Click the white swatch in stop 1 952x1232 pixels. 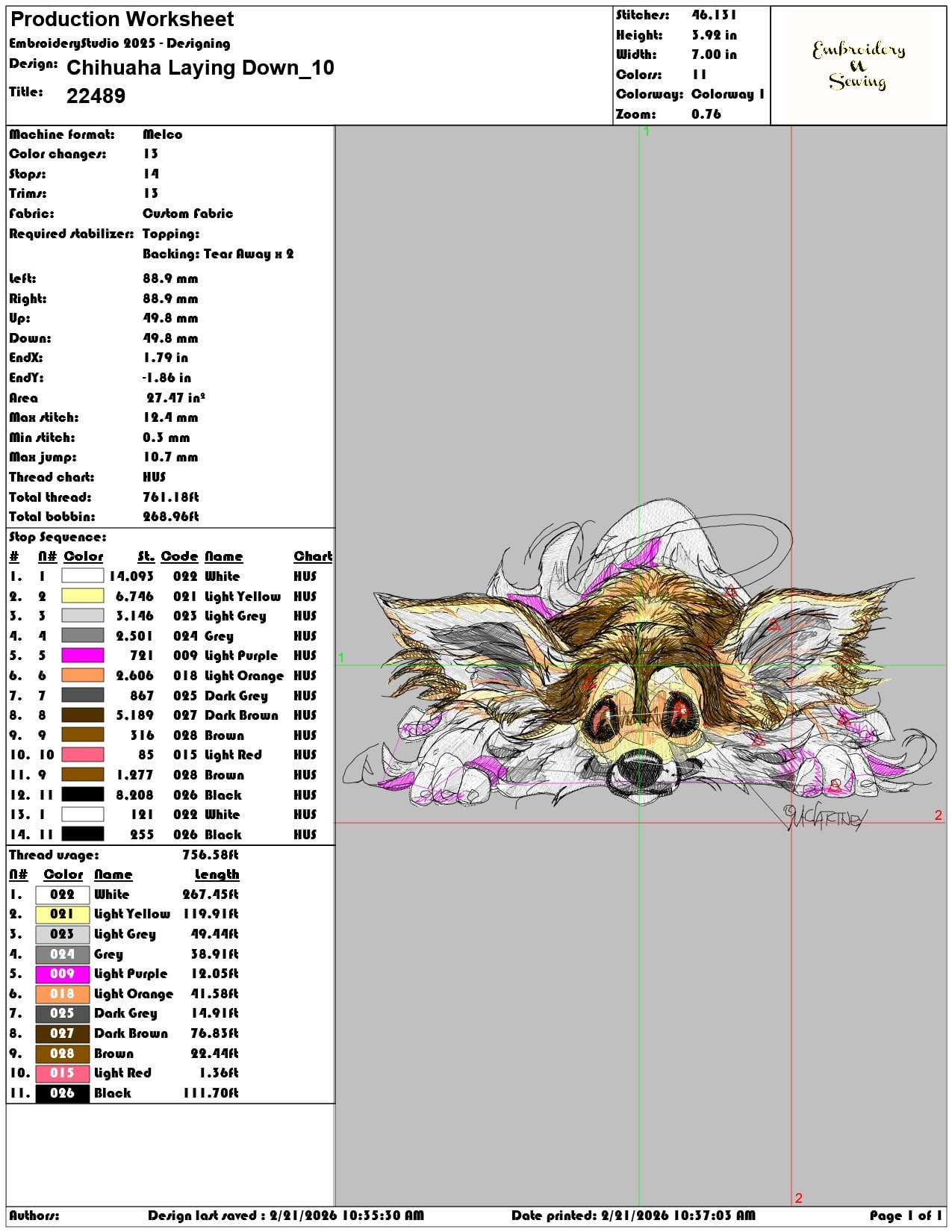(82, 576)
